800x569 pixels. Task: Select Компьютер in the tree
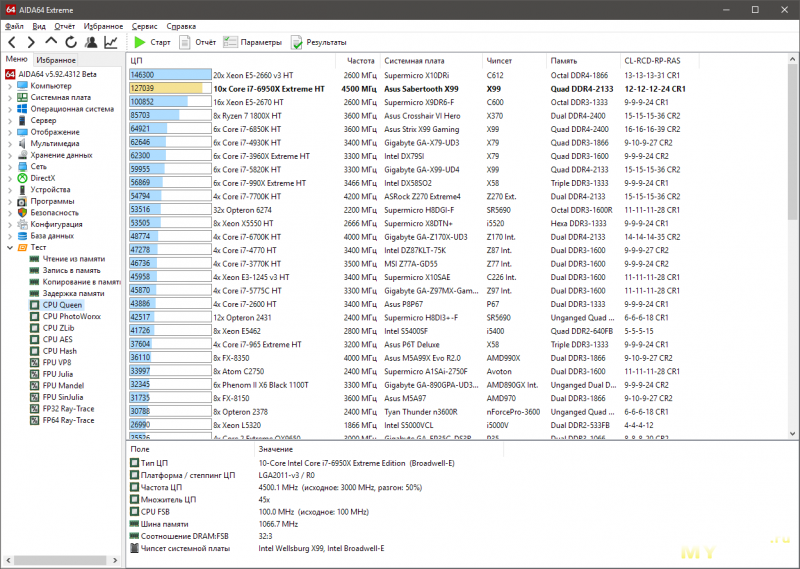[51, 86]
